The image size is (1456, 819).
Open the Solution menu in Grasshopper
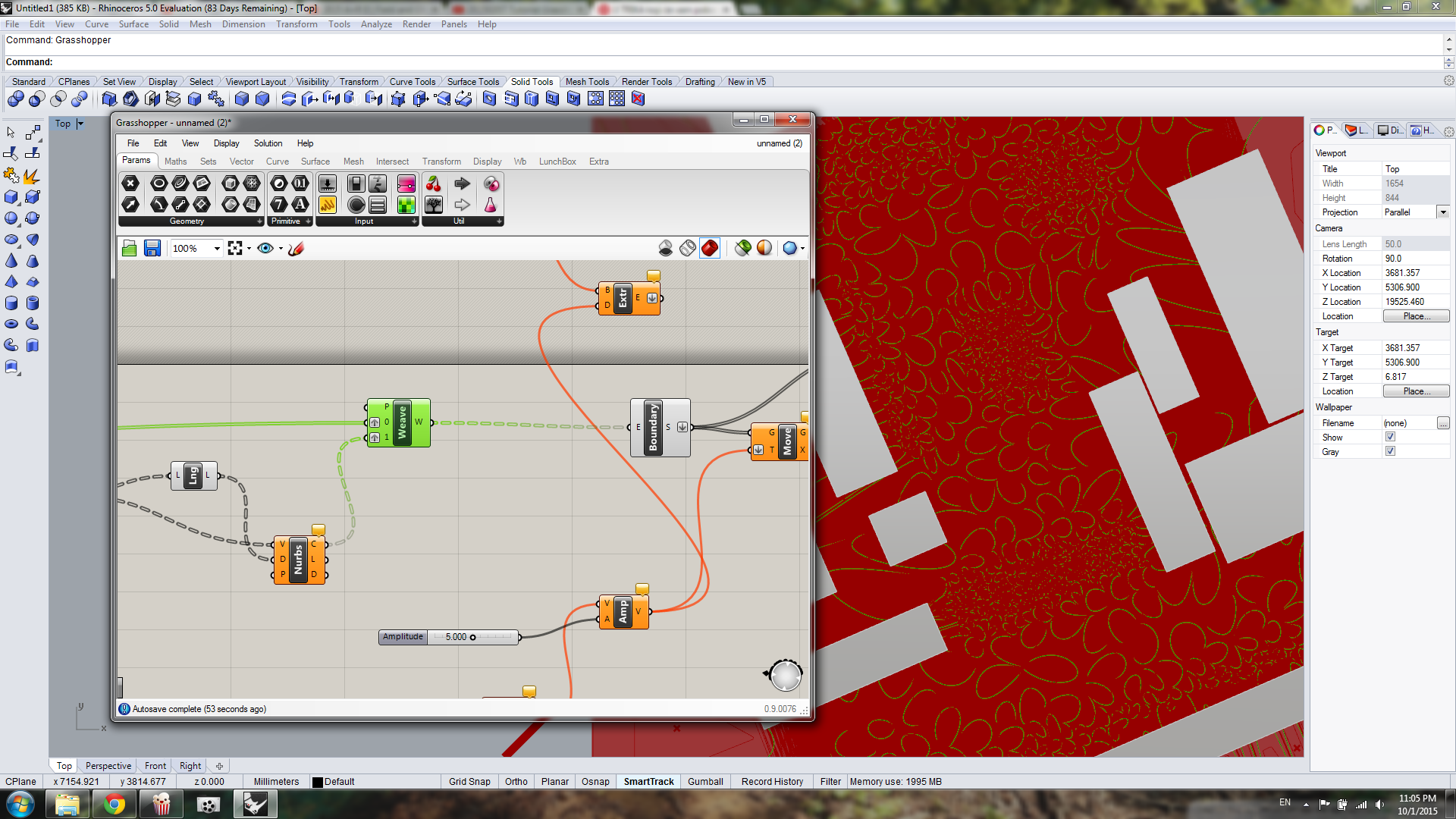268,143
